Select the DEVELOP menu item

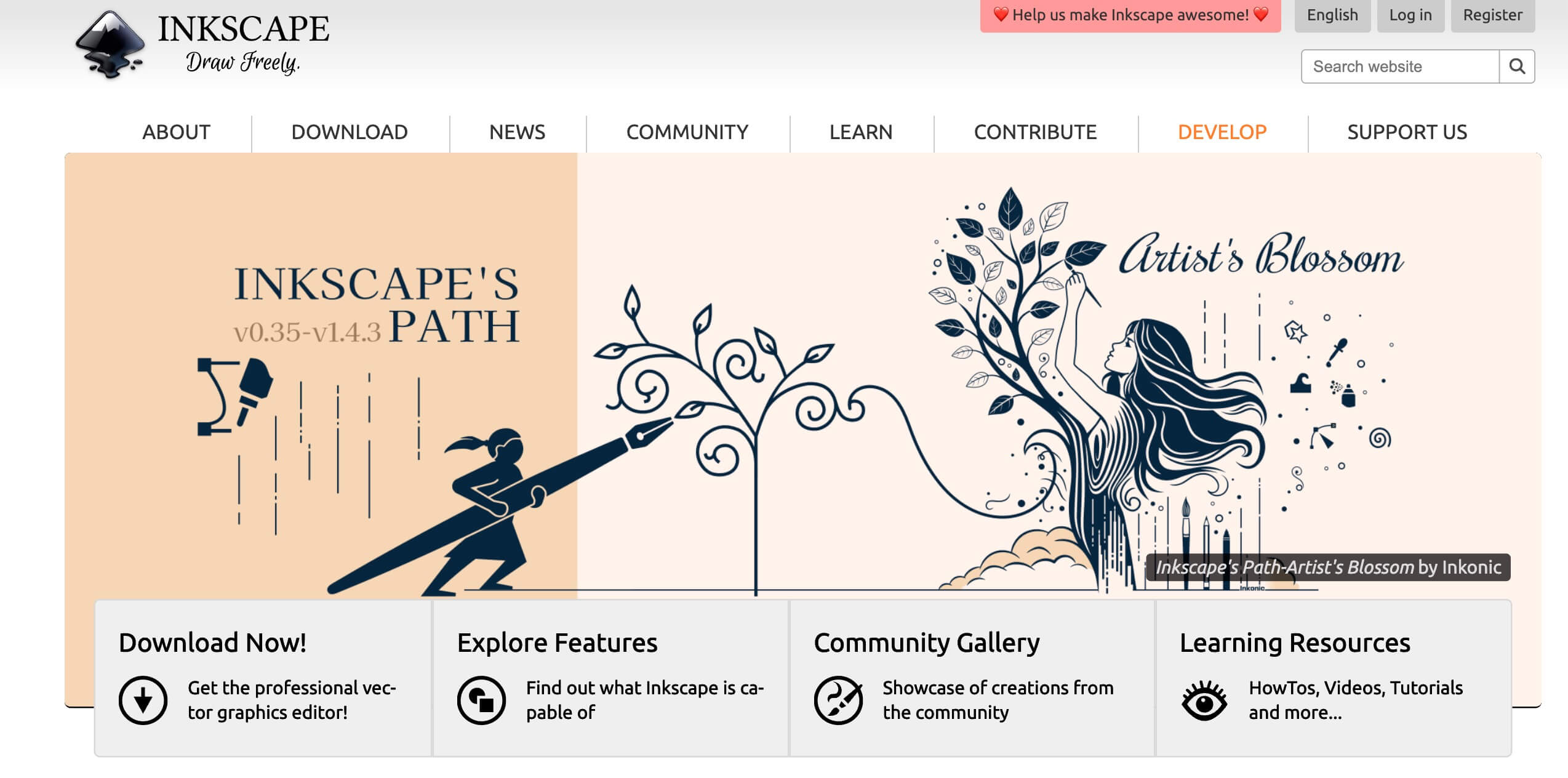pos(1222,132)
